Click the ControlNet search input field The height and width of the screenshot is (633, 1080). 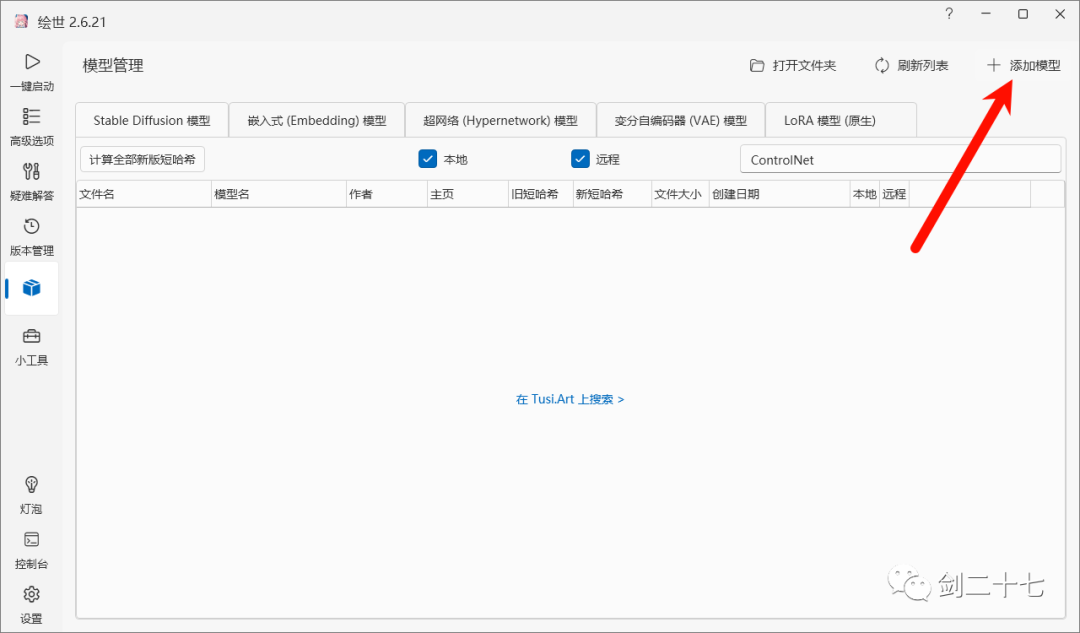(x=899, y=158)
